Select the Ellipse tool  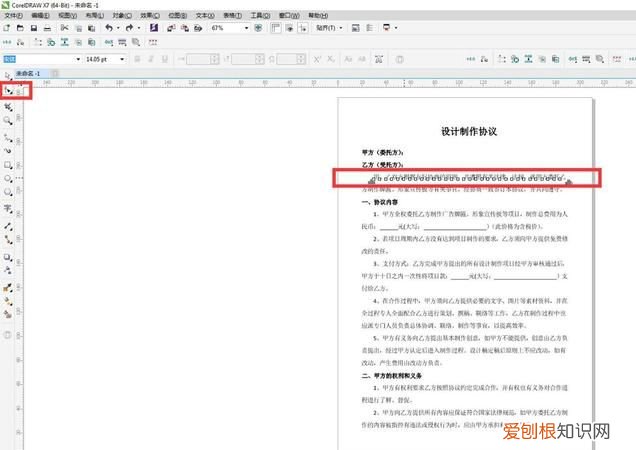point(8,179)
